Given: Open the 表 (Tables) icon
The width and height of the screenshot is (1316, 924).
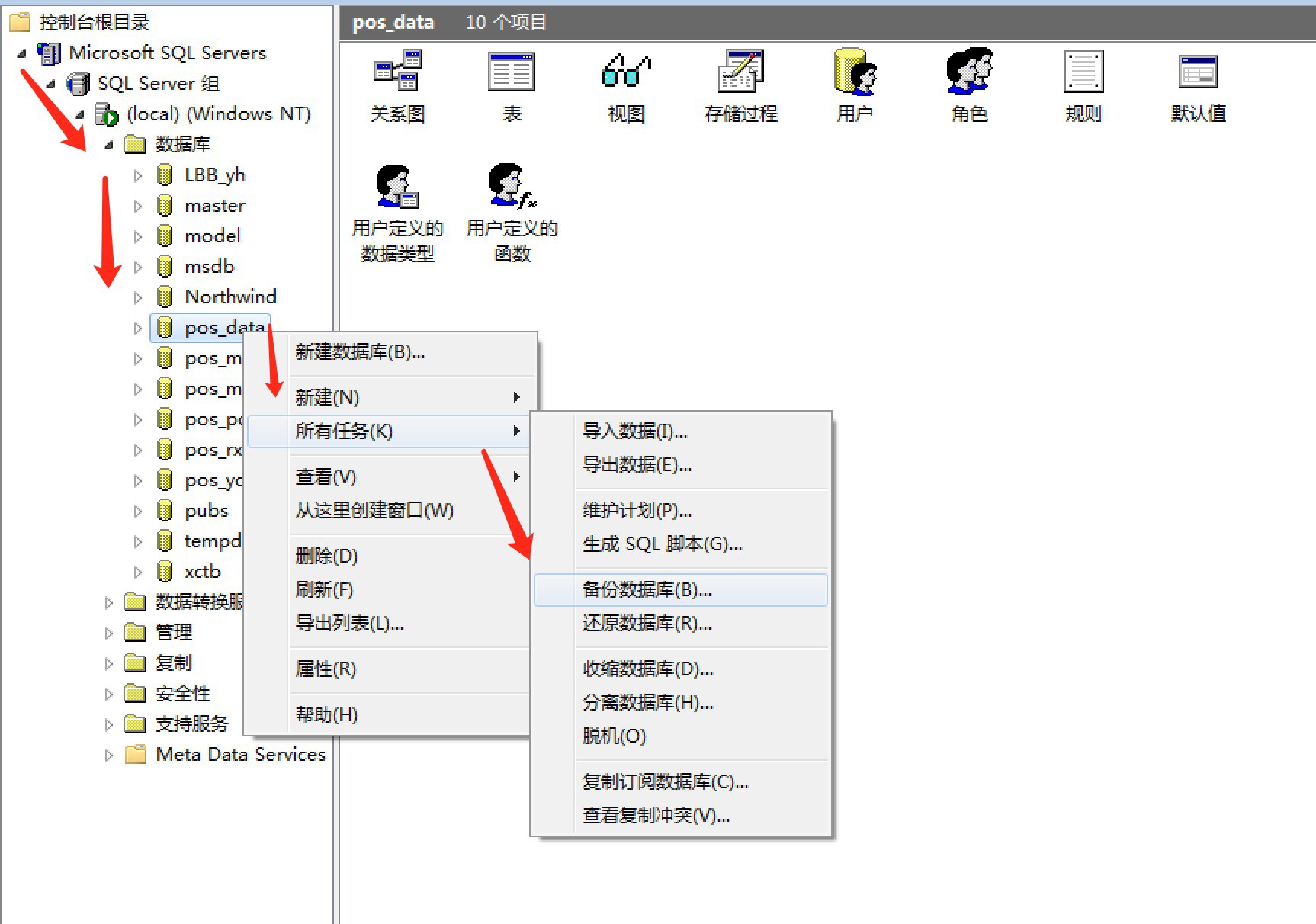Looking at the screenshot, I should (512, 71).
